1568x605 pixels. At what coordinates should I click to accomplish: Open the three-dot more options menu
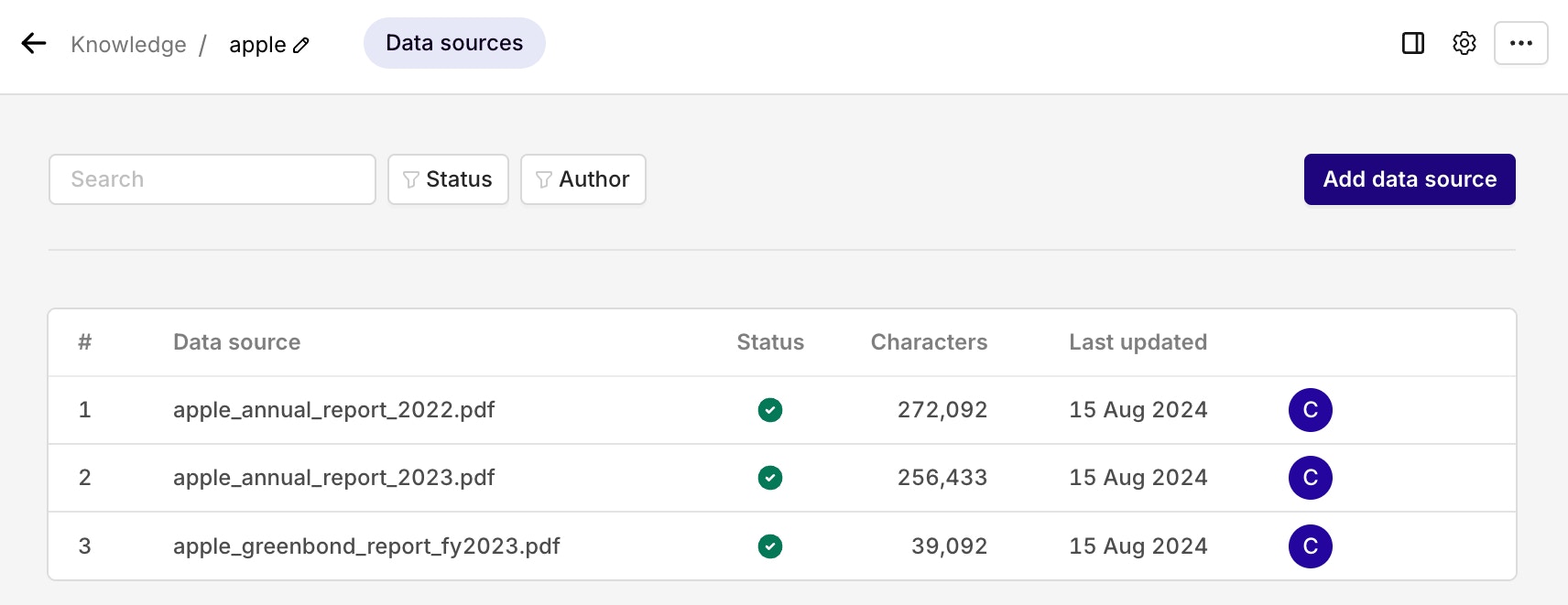tap(1521, 43)
